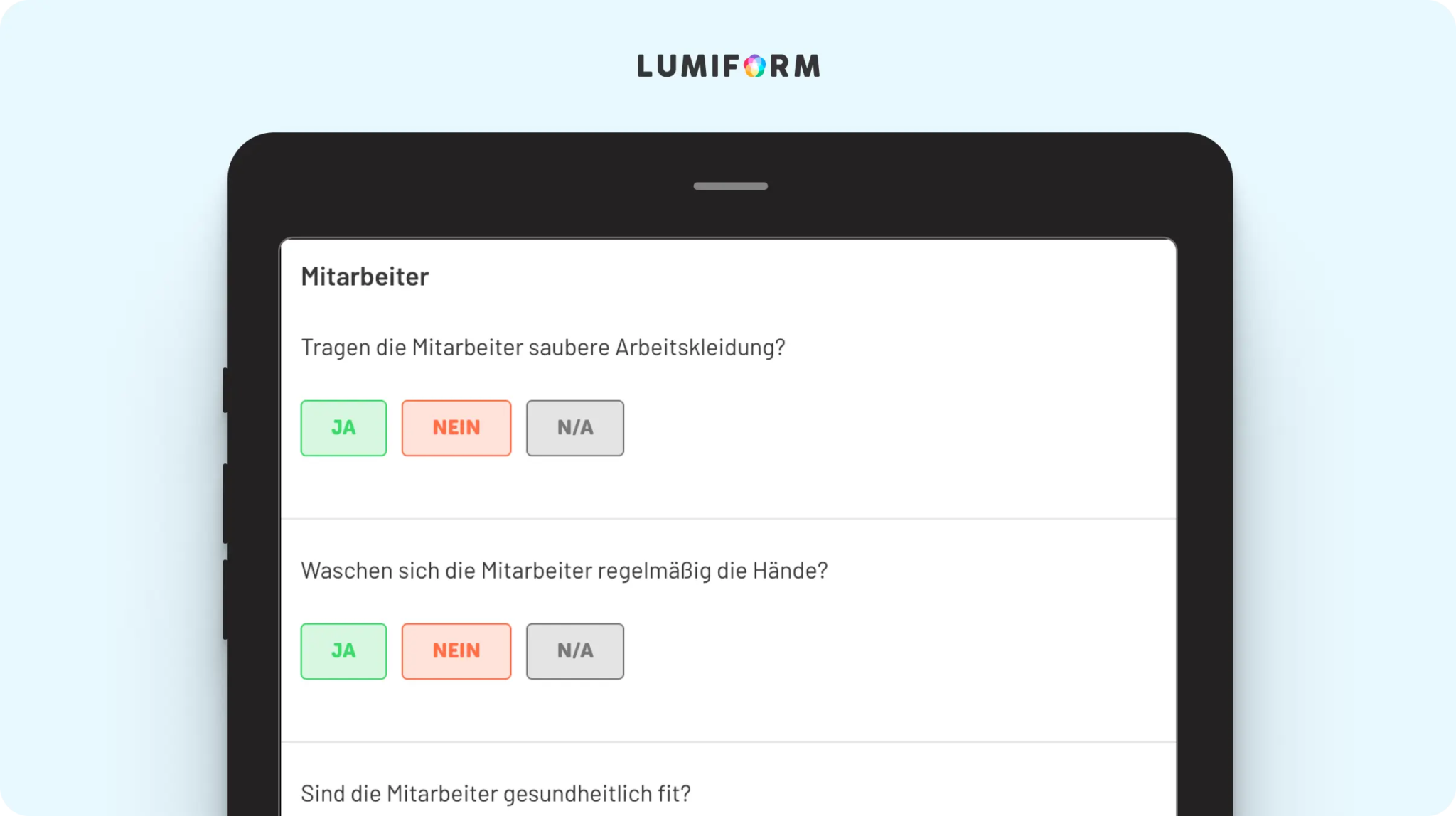This screenshot has height=816, width=1456.
Task: Select JA for clean work clothing question
Action: tap(343, 428)
